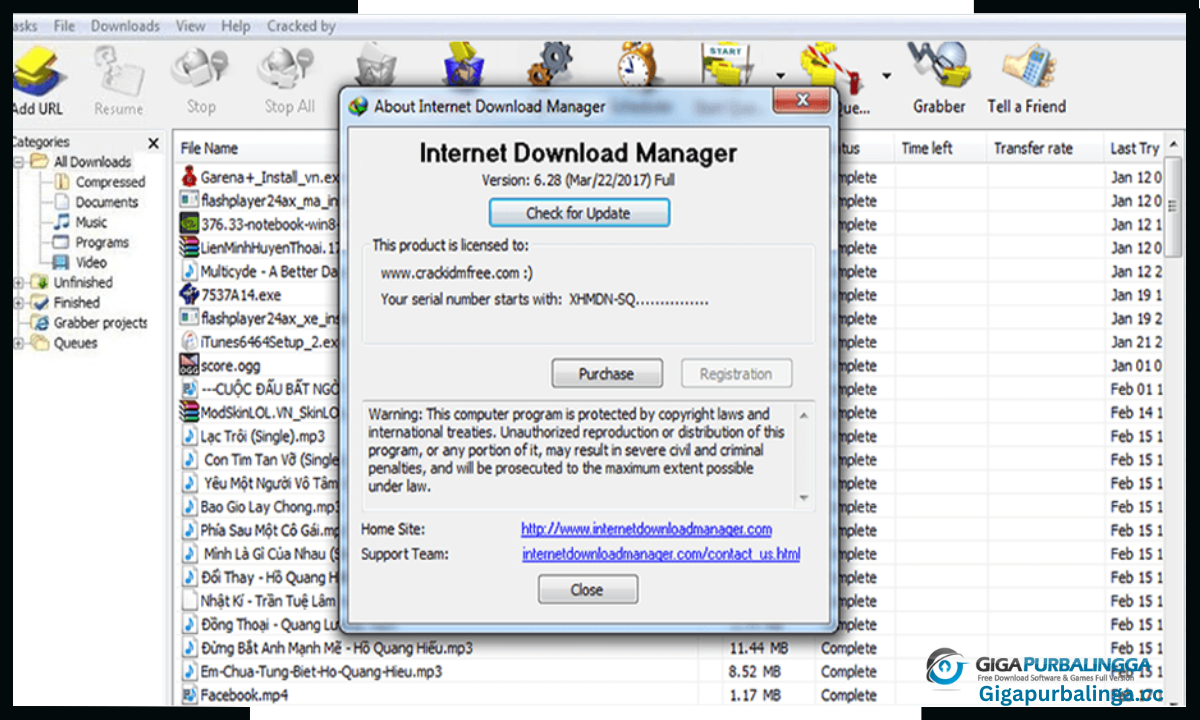Viewport: 1200px width, 720px height.
Task: Click the Close button in About dialog
Action: click(x=587, y=590)
